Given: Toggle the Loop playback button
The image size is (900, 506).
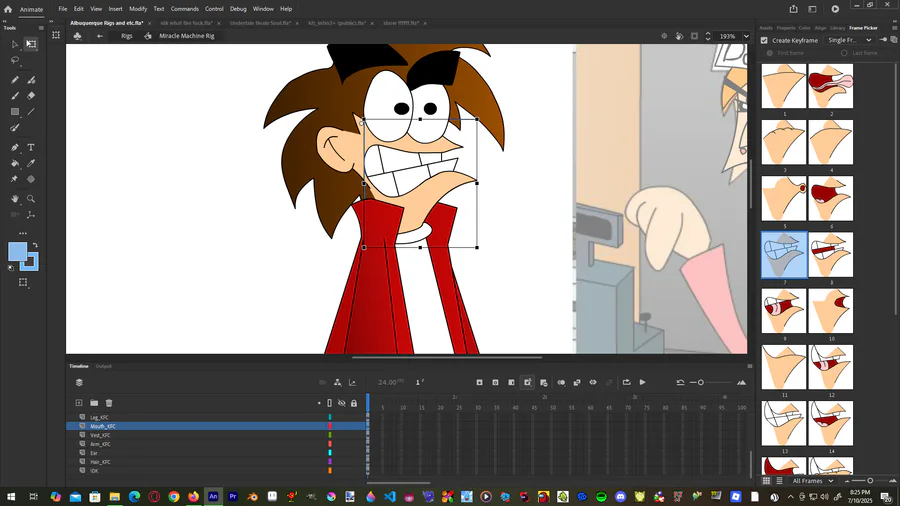Looking at the screenshot, I should coord(627,383).
